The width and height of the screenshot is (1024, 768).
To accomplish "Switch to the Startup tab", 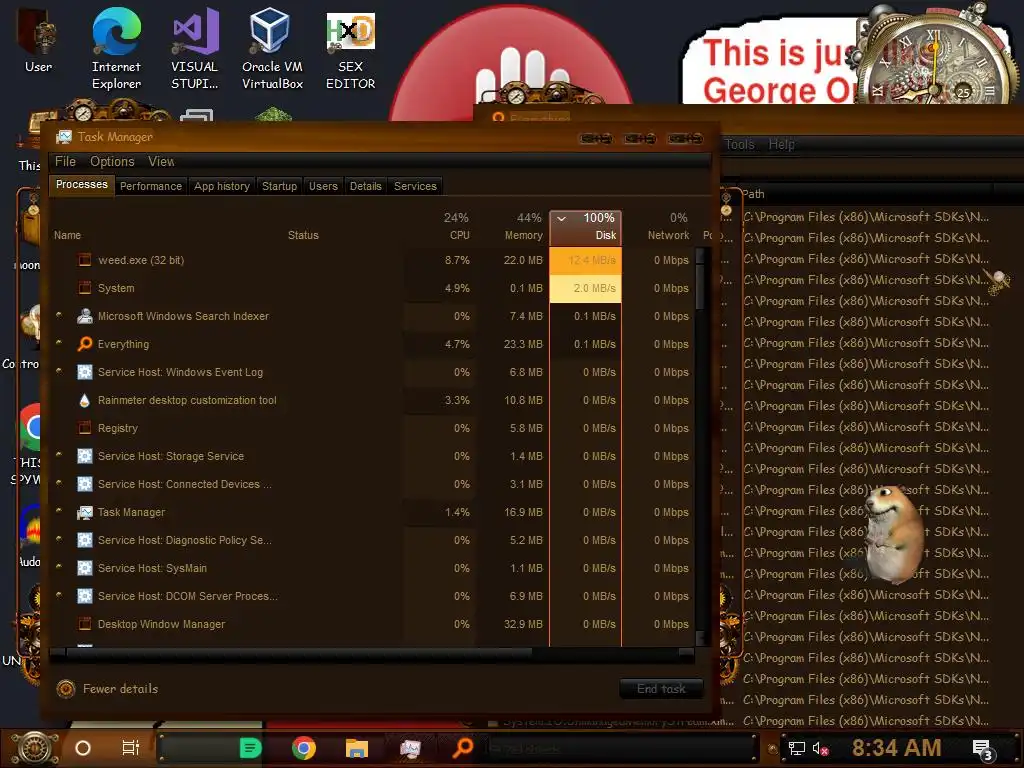I will pyautogui.click(x=280, y=186).
